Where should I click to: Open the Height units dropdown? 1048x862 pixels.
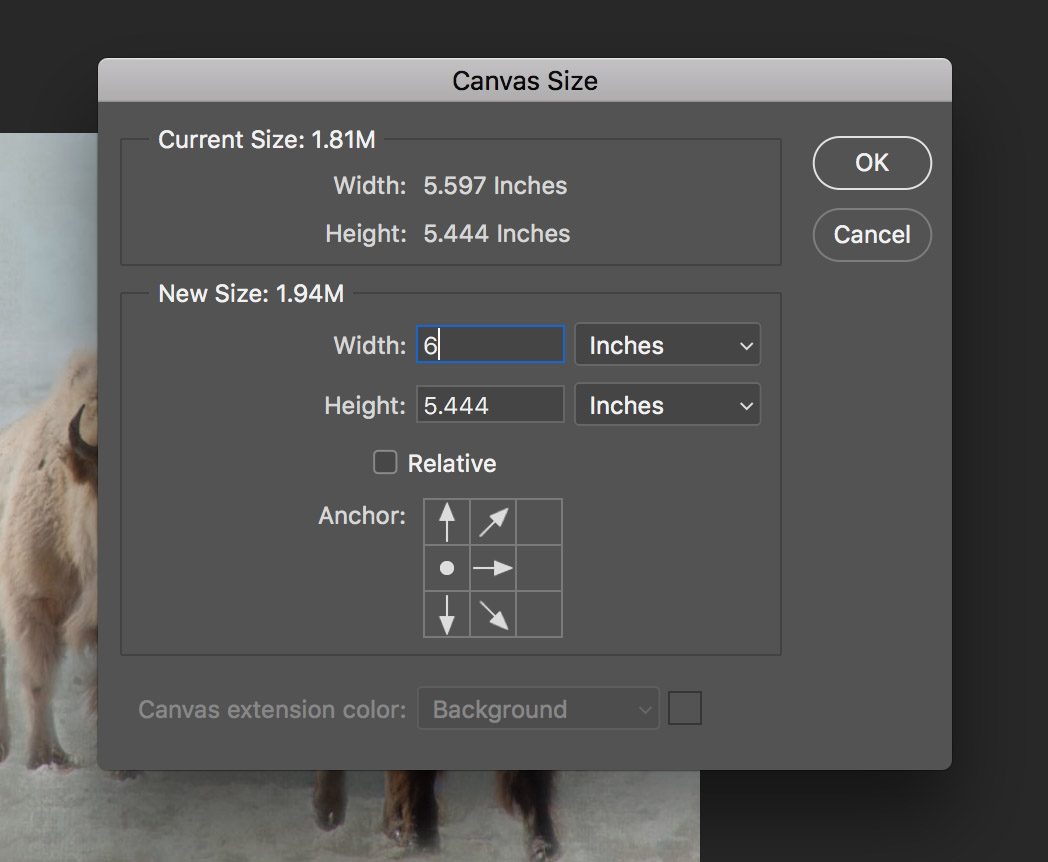[668, 406]
